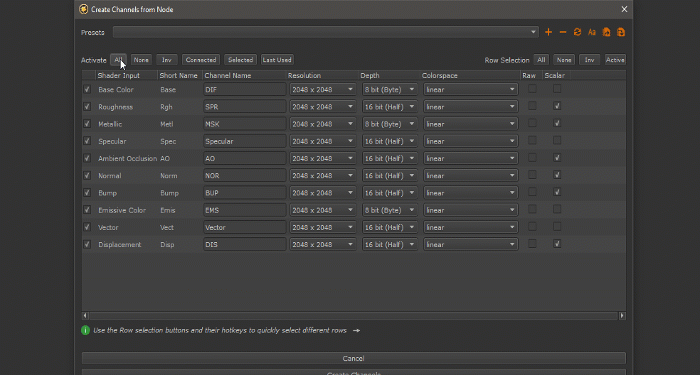The width and height of the screenshot is (700, 375).
Task: Select the Emissive Color shader input row label
Action: coord(122,210)
